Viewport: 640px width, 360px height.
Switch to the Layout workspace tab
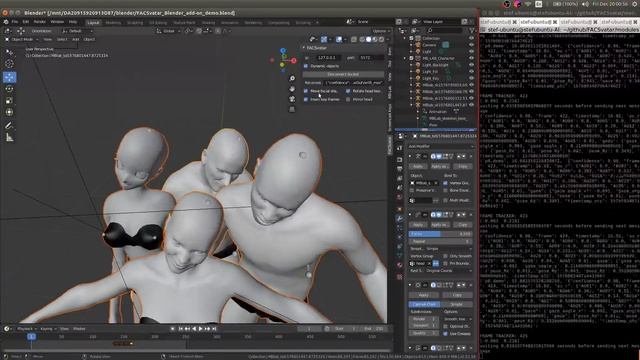93,23
